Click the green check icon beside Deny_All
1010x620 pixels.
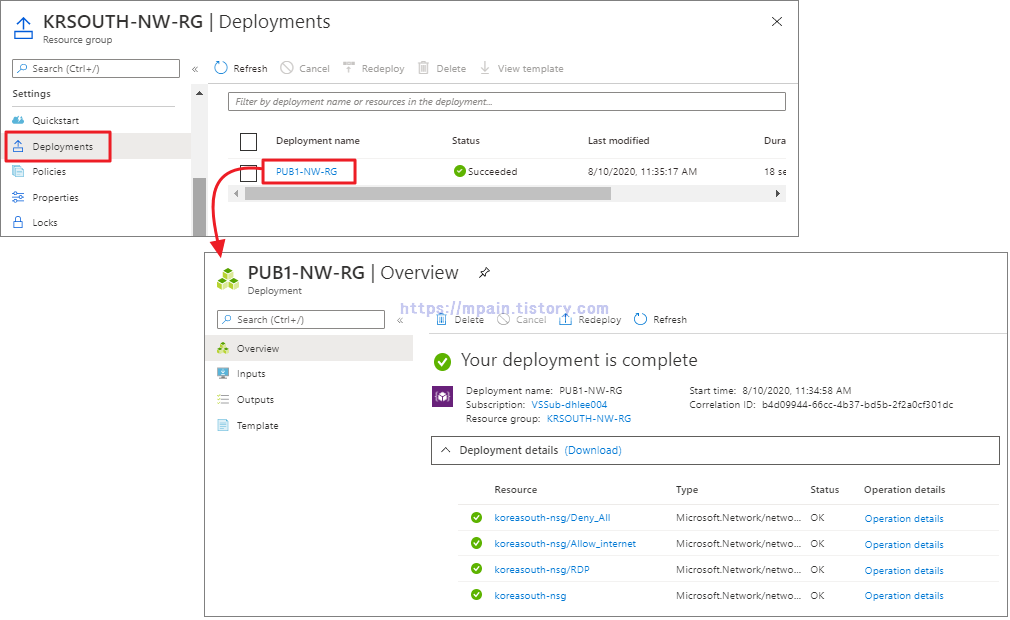pyautogui.click(x=476, y=517)
